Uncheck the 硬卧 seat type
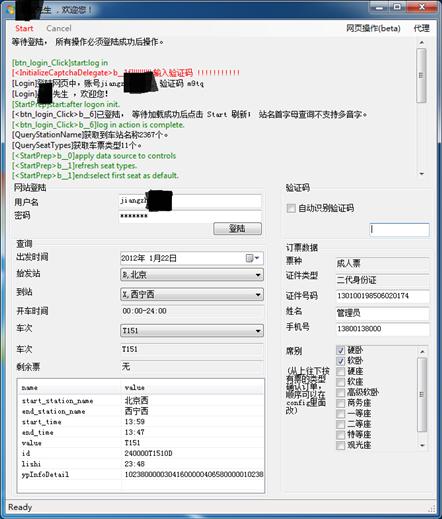Viewport: 442px width, 519px height. (340, 350)
